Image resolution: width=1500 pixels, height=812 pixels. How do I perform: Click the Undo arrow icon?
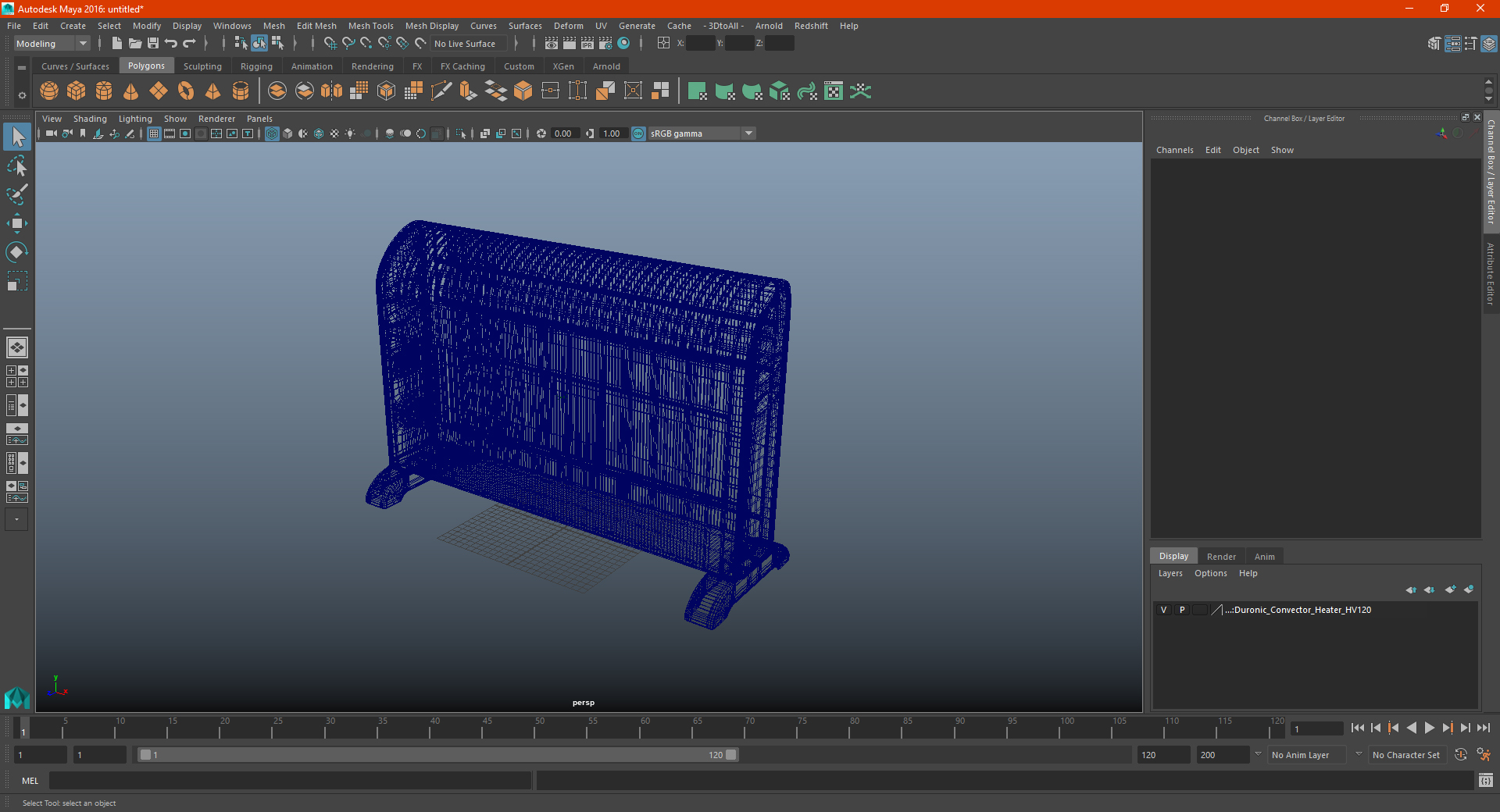tap(171, 44)
